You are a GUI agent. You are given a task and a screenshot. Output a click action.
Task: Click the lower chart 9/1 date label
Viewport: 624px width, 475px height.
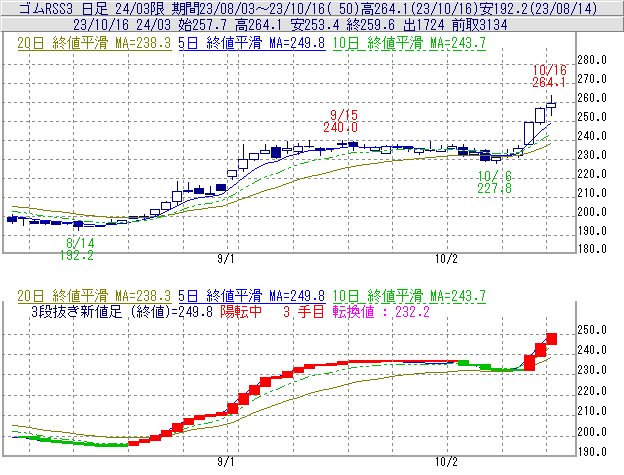[x=226, y=462]
